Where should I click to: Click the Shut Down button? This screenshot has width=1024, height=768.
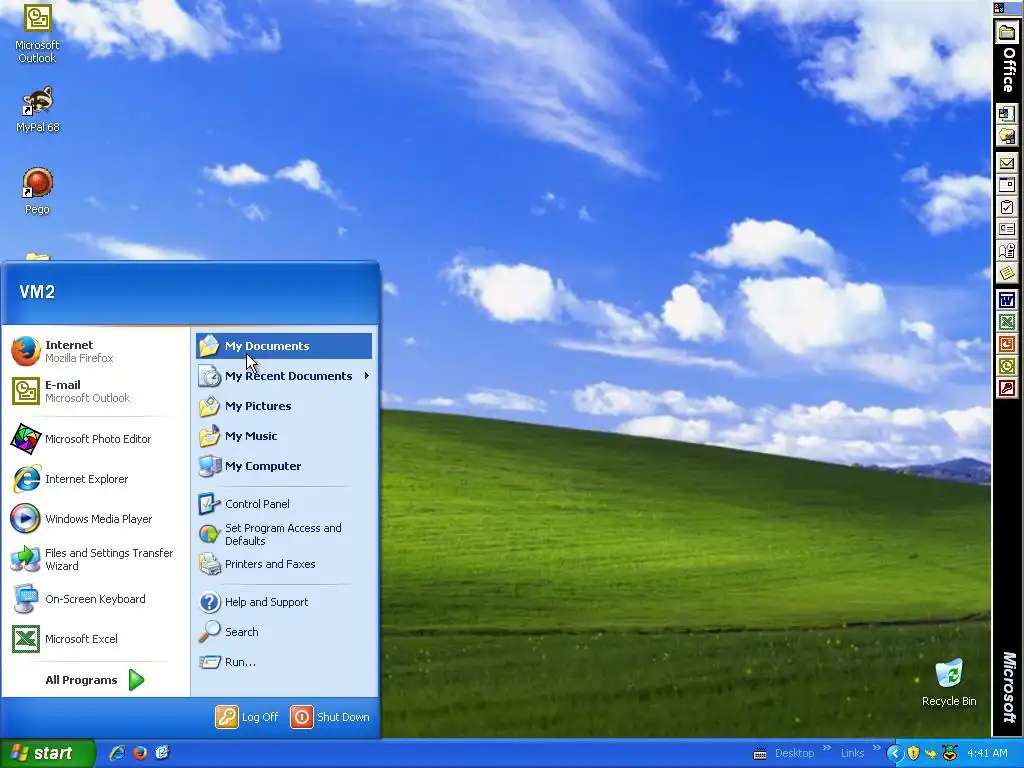330,717
